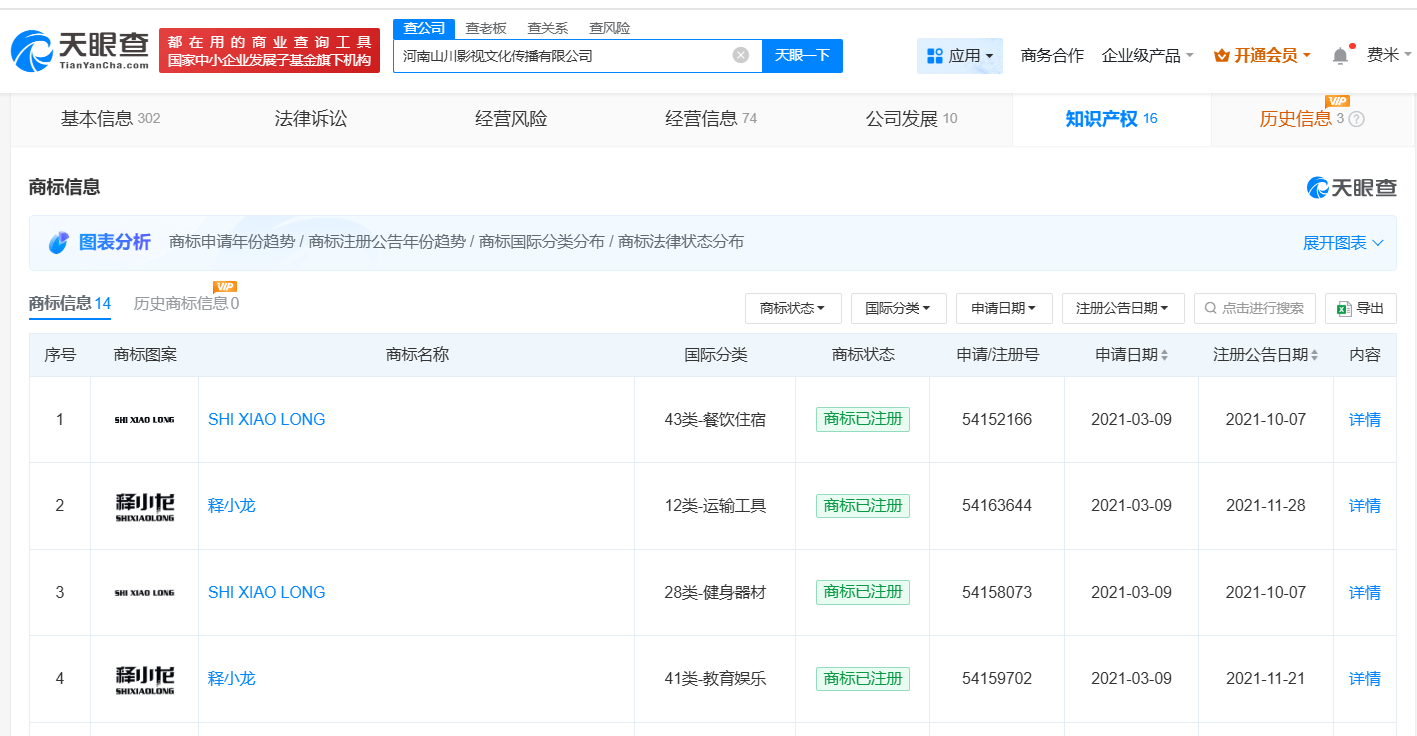1417x736 pixels.
Task: Click the question mark beside 历史信息
Action: click(x=1356, y=117)
